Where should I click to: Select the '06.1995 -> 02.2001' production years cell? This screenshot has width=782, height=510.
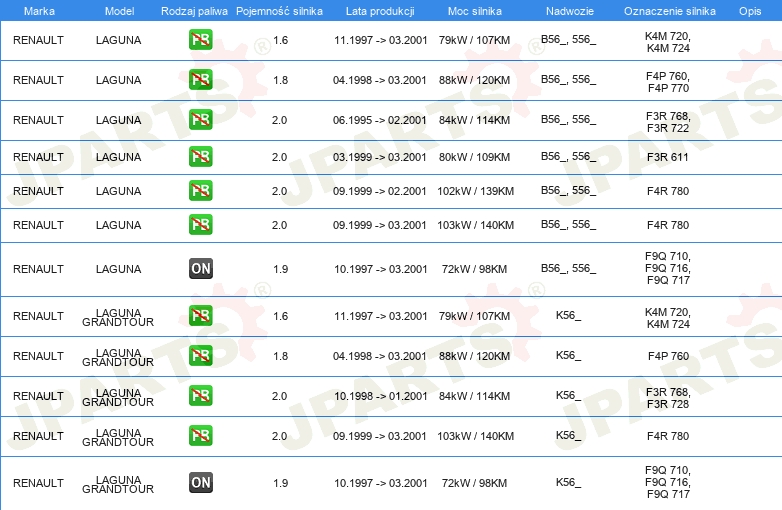point(380,120)
